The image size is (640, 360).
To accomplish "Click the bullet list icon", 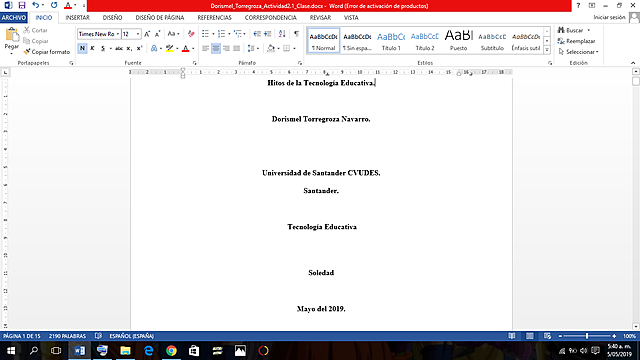I will (x=205, y=34).
